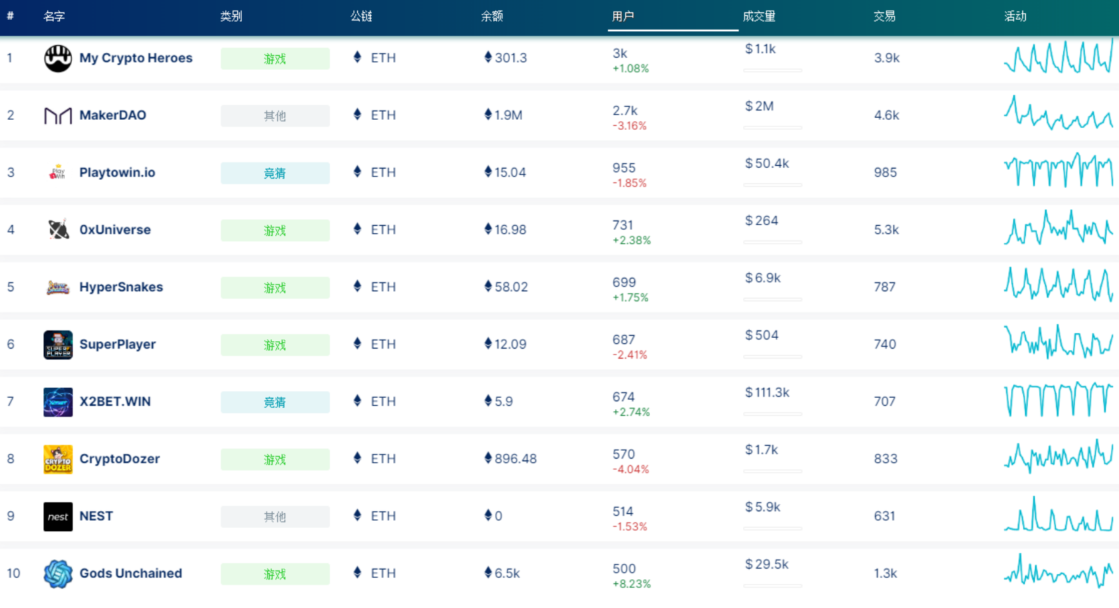Sort by the 公链 column header
The height and width of the screenshot is (608, 1119).
pos(361,16)
